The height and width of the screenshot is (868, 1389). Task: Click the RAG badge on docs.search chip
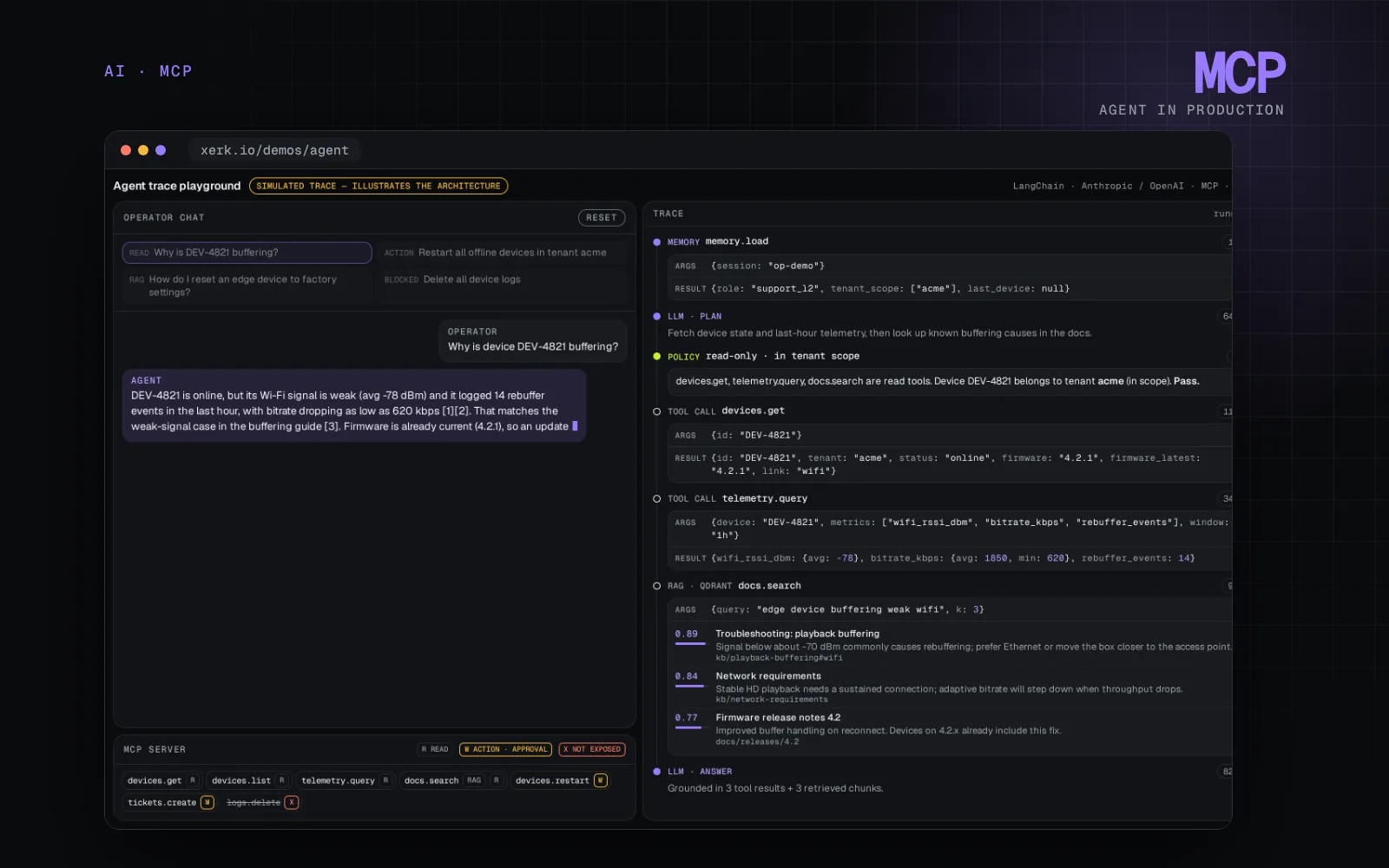click(474, 780)
